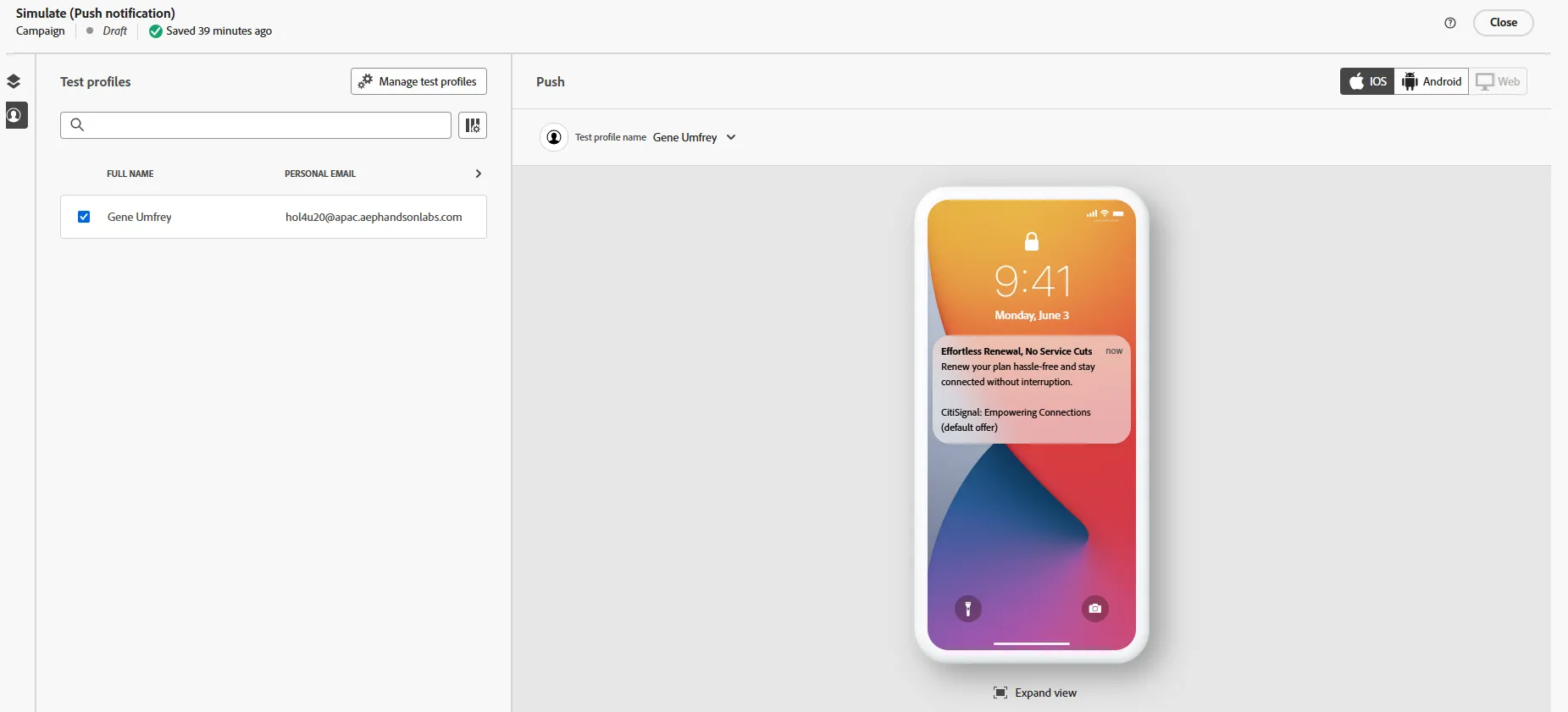Click the FULL NAME column header
Screen dimensions: 1568x712
(130, 174)
